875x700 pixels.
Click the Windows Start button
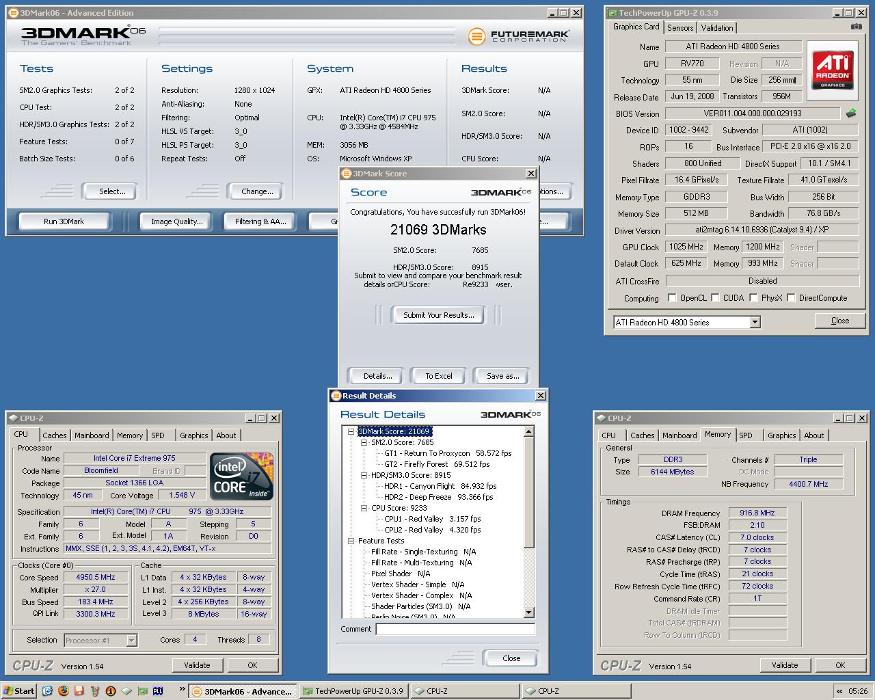click(18, 691)
